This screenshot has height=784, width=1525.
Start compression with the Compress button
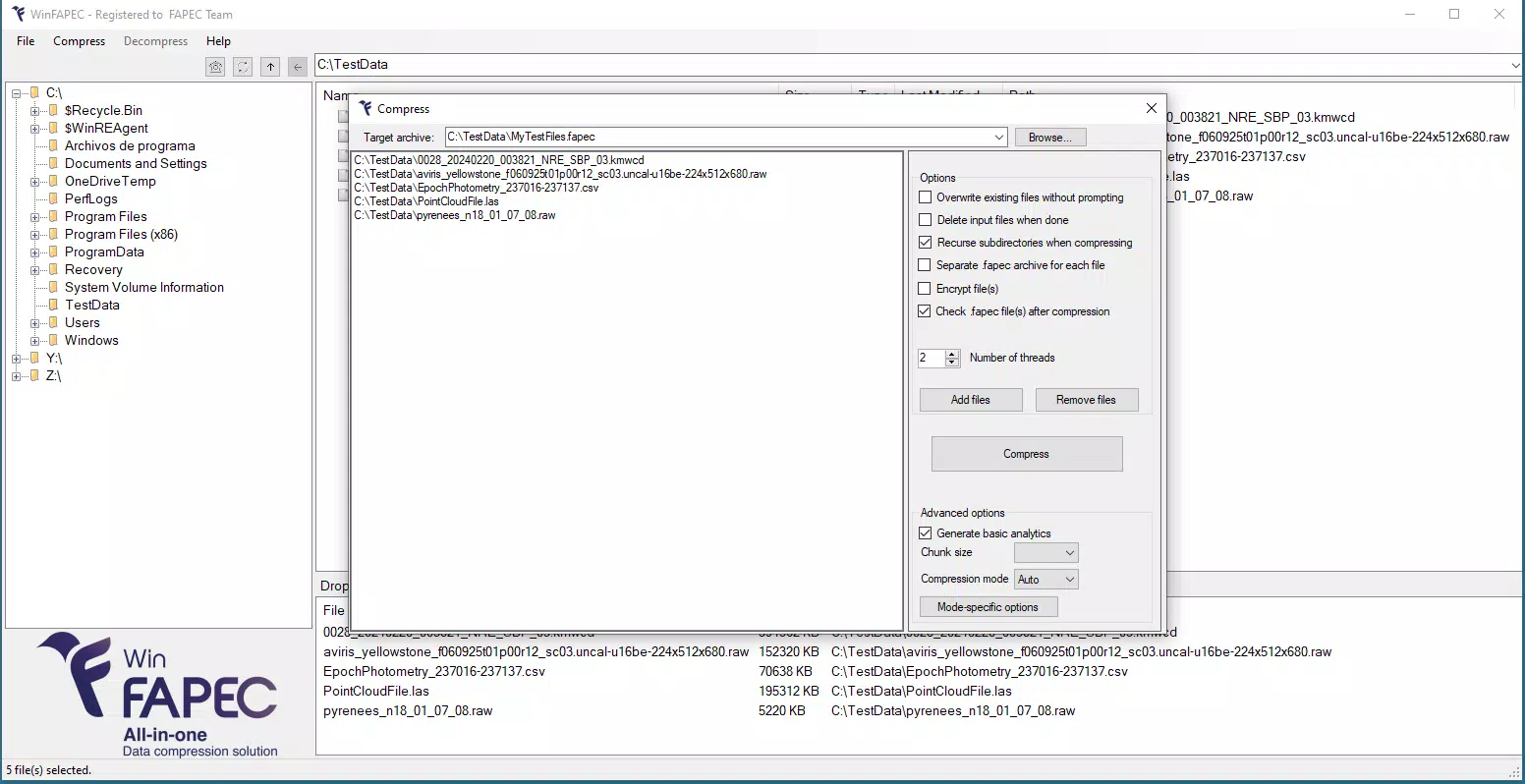(1027, 454)
